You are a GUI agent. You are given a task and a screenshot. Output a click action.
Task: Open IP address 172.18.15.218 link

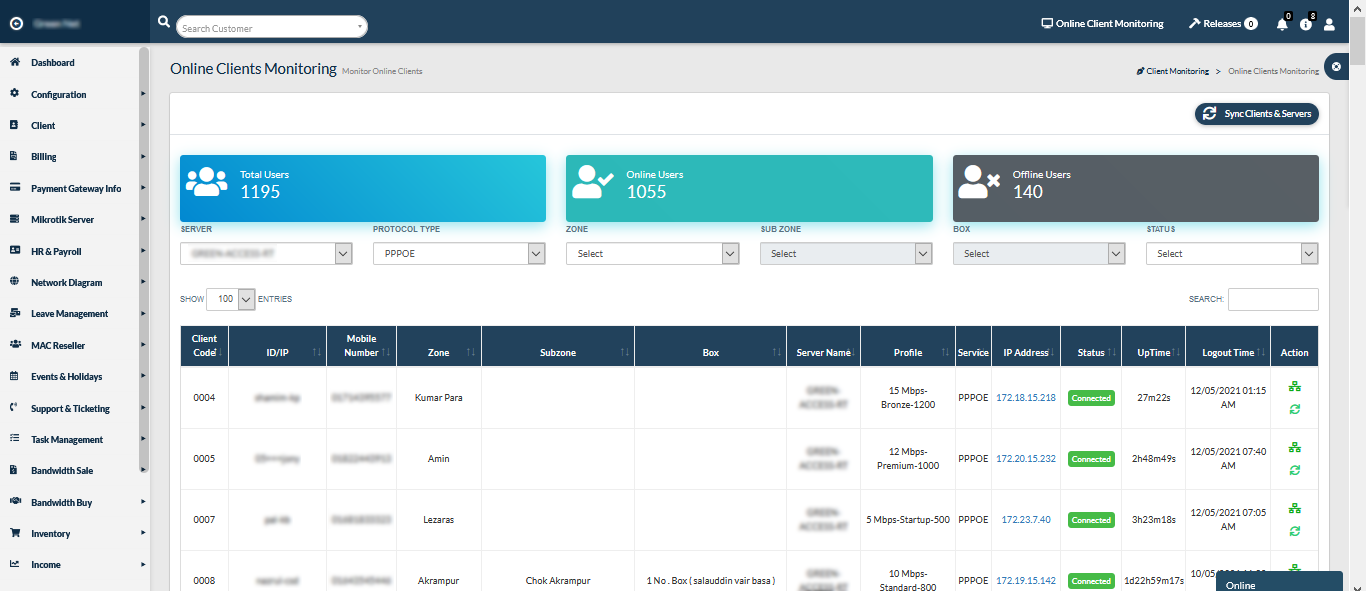tap(1026, 397)
